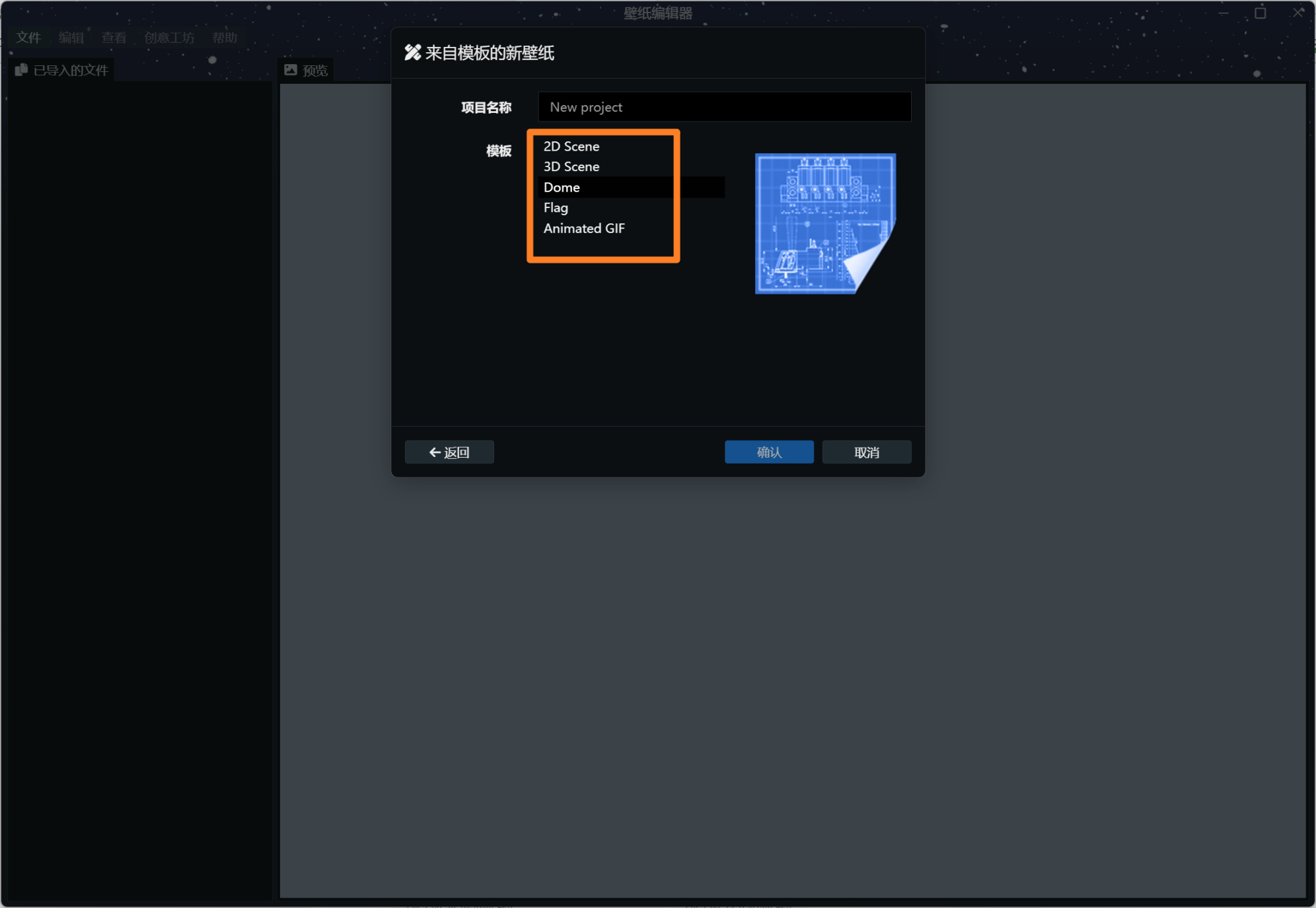Select the Animated GIF template
This screenshot has height=908, width=1316.
[583, 228]
